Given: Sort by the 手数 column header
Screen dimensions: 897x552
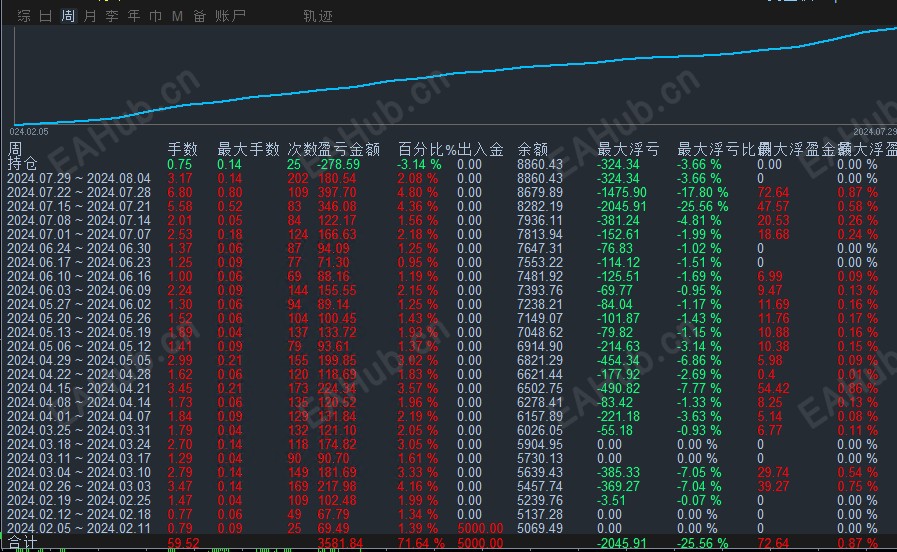Looking at the screenshot, I should pyautogui.click(x=182, y=150).
